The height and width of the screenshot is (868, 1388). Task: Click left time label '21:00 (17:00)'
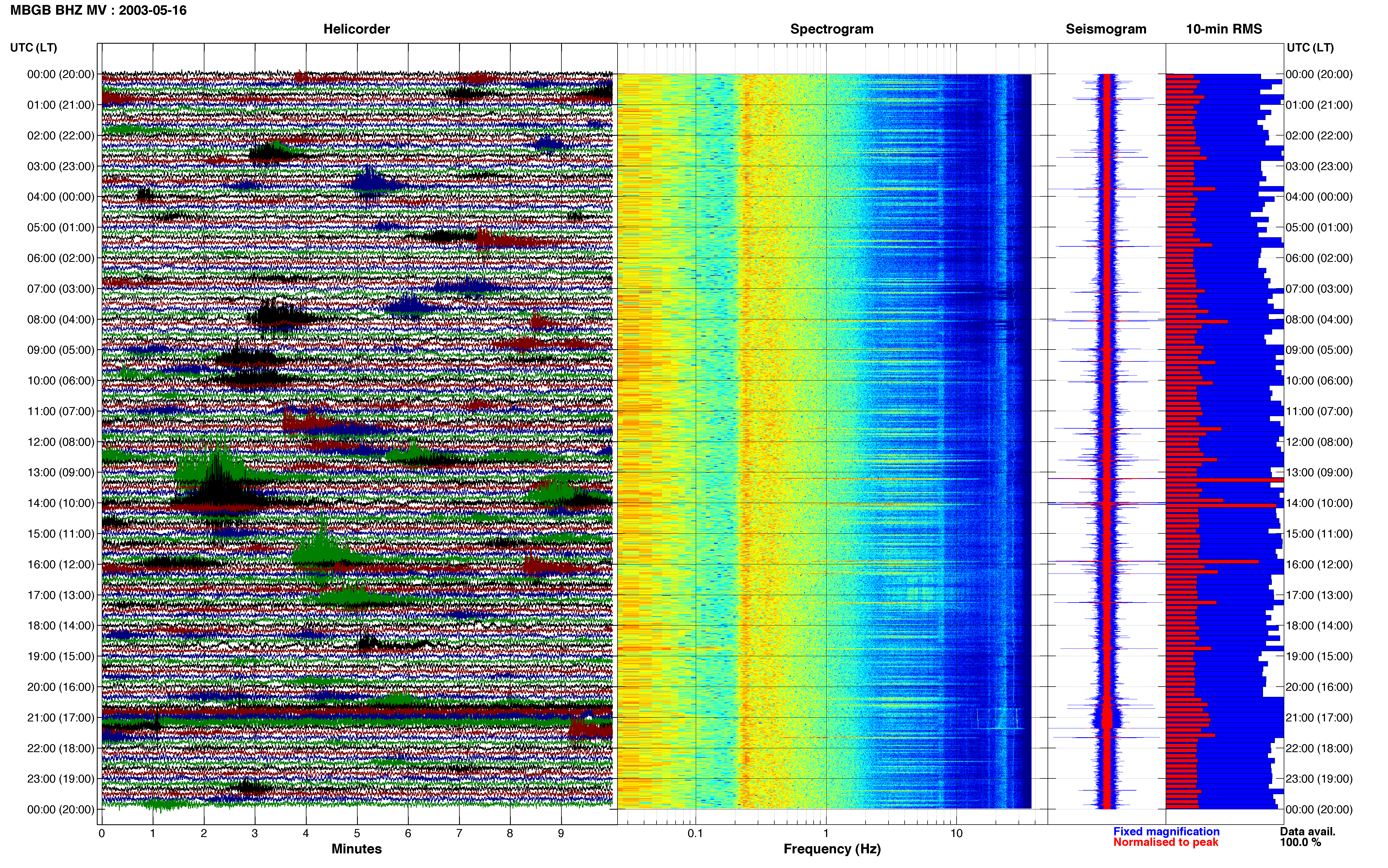tap(60, 718)
